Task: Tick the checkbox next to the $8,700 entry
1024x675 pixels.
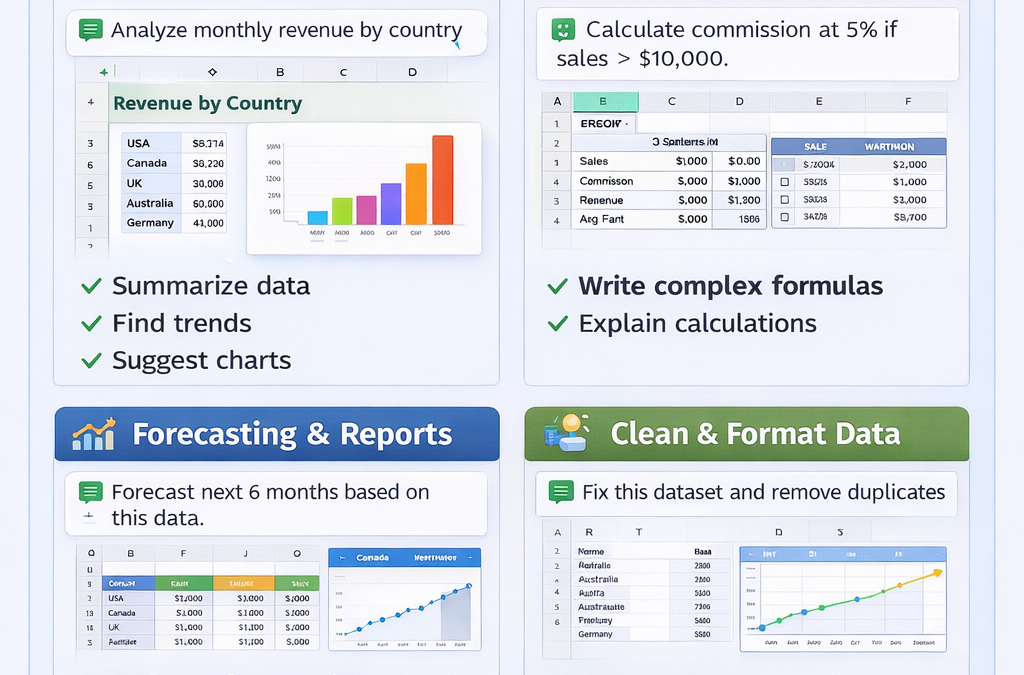Action: tap(784, 216)
